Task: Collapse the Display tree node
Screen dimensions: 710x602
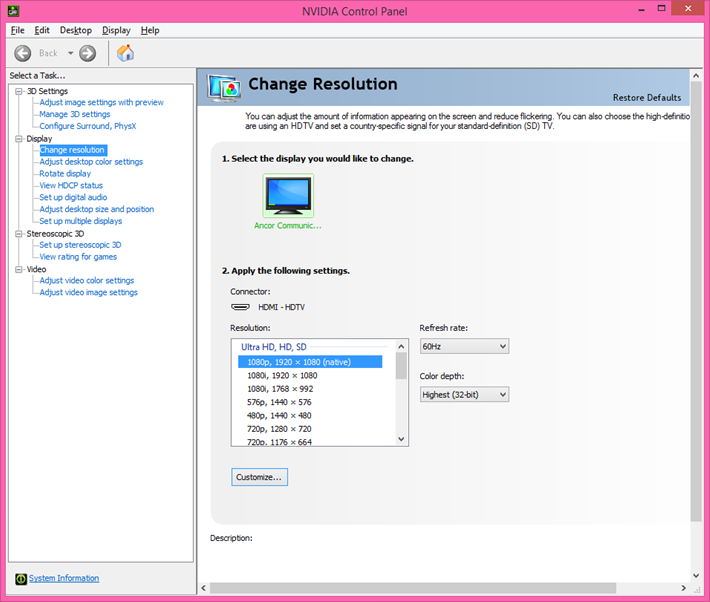Action: [19, 139]
